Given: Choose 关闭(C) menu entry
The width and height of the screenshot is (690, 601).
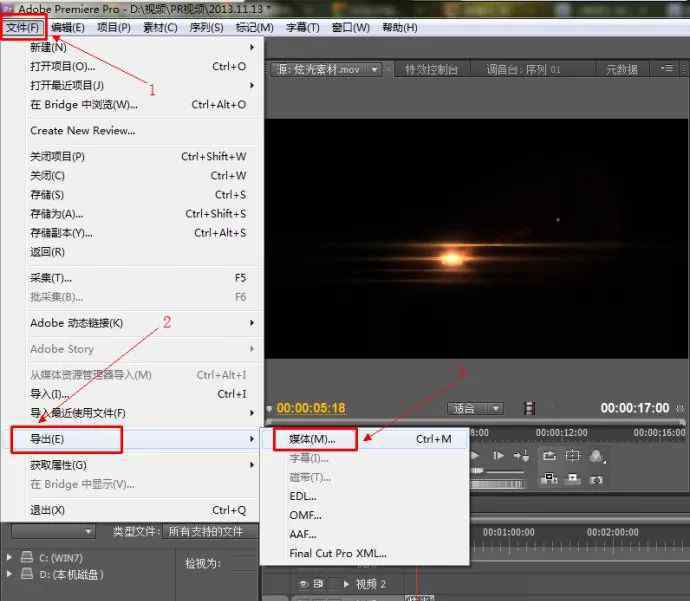Looking at the screenshot, I should pos(142,176).
